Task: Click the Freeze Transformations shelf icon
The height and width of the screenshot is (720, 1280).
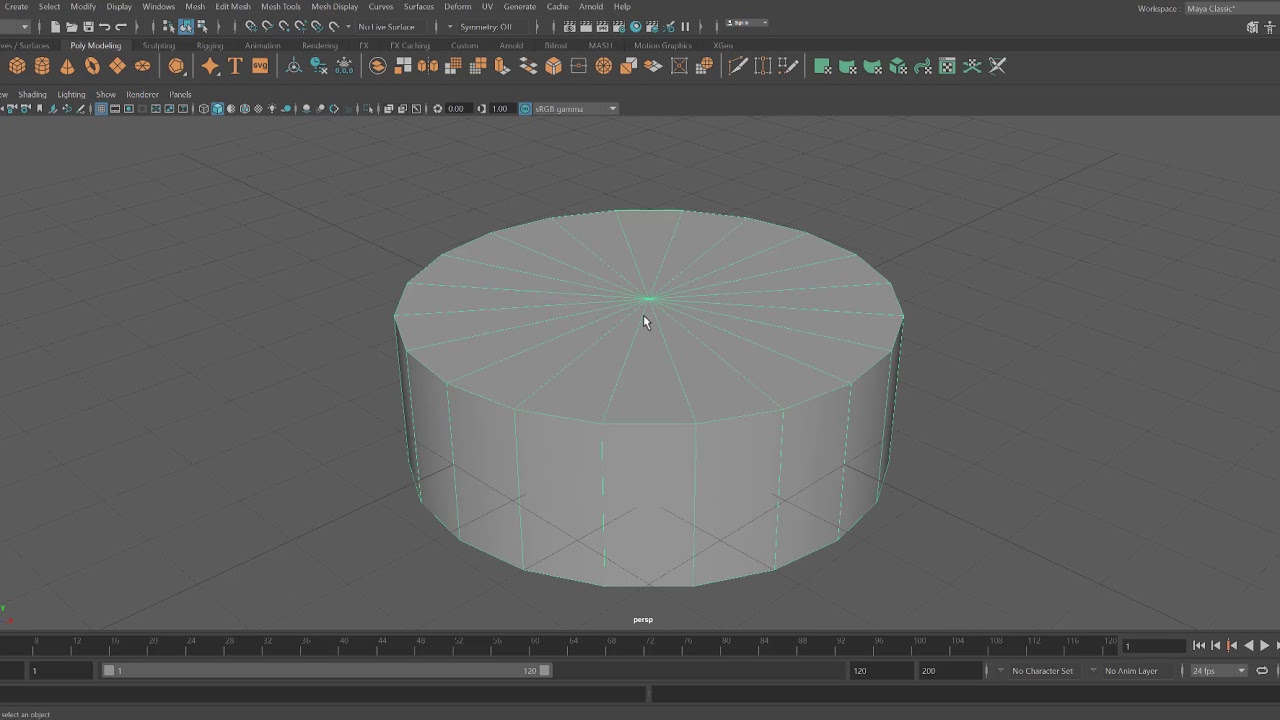Action: (x=344, y=66)
